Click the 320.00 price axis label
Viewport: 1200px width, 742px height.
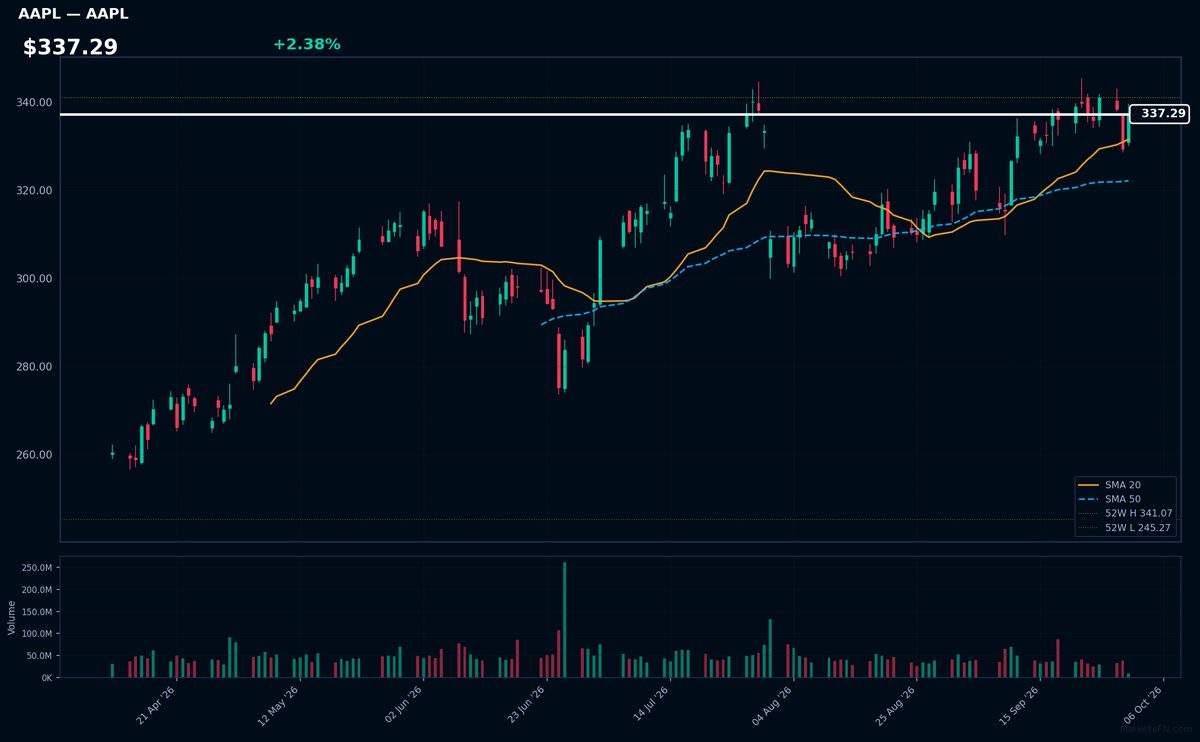35,190
